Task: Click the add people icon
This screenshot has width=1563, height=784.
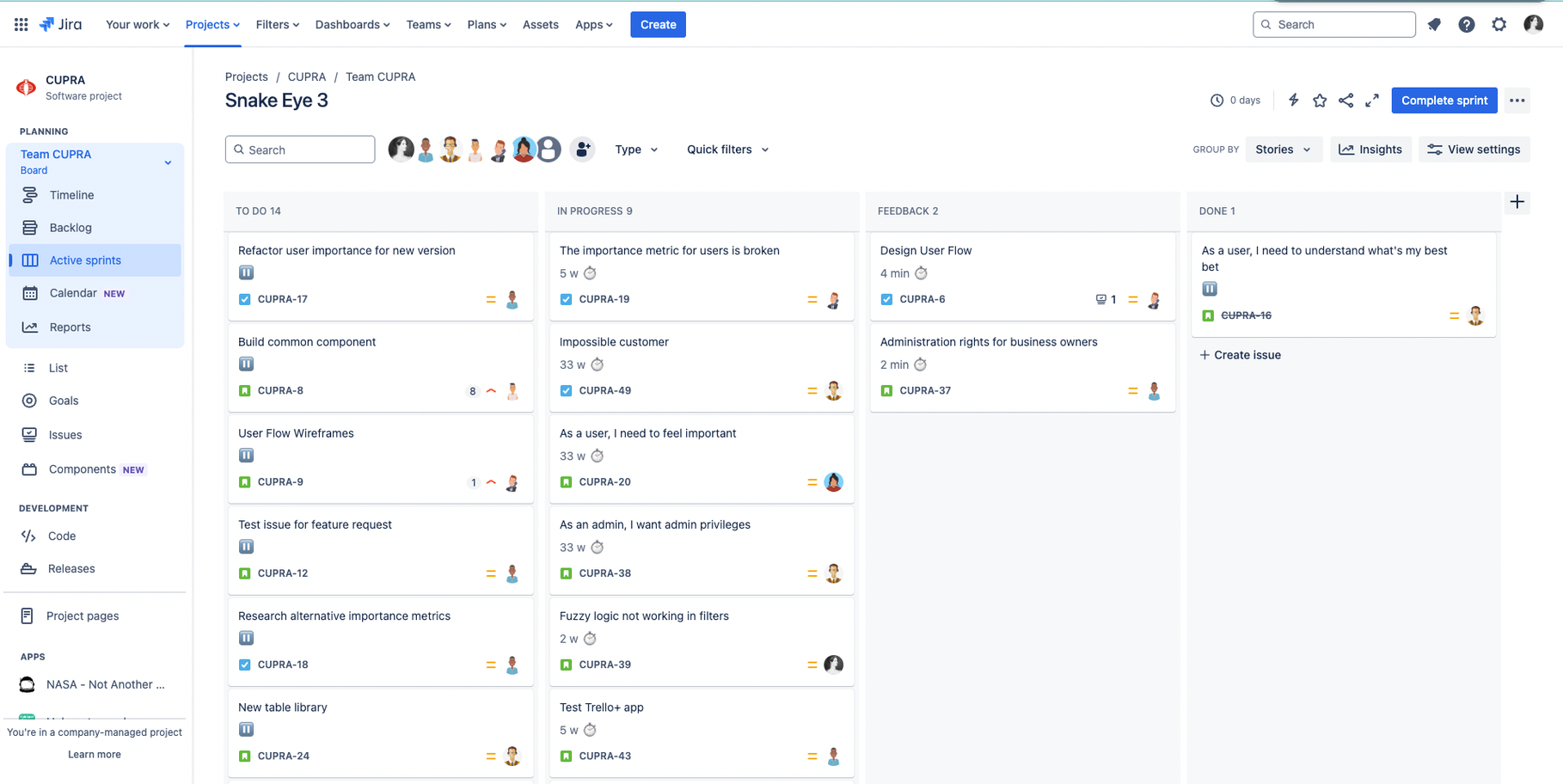Action: point(583,150)
